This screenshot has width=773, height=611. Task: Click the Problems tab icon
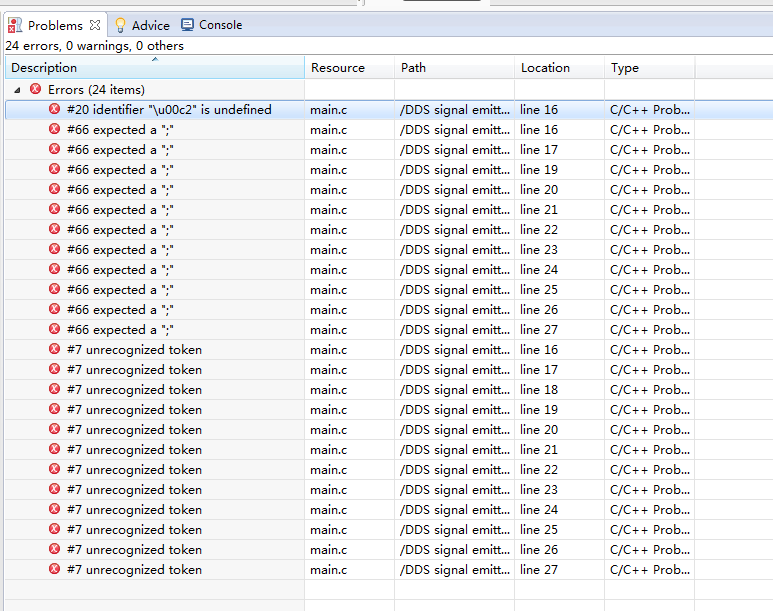[15, 25]
